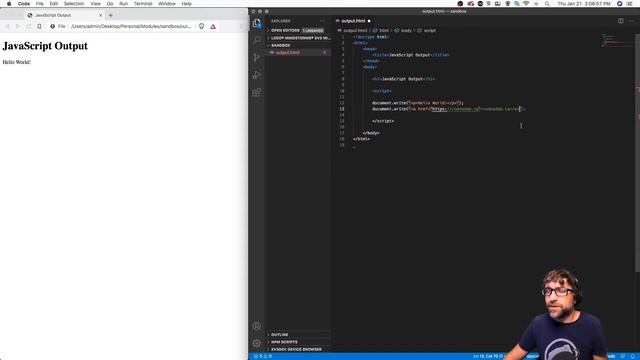
Task: Open the Explorer view in activity bar
Action: point(257,23)
